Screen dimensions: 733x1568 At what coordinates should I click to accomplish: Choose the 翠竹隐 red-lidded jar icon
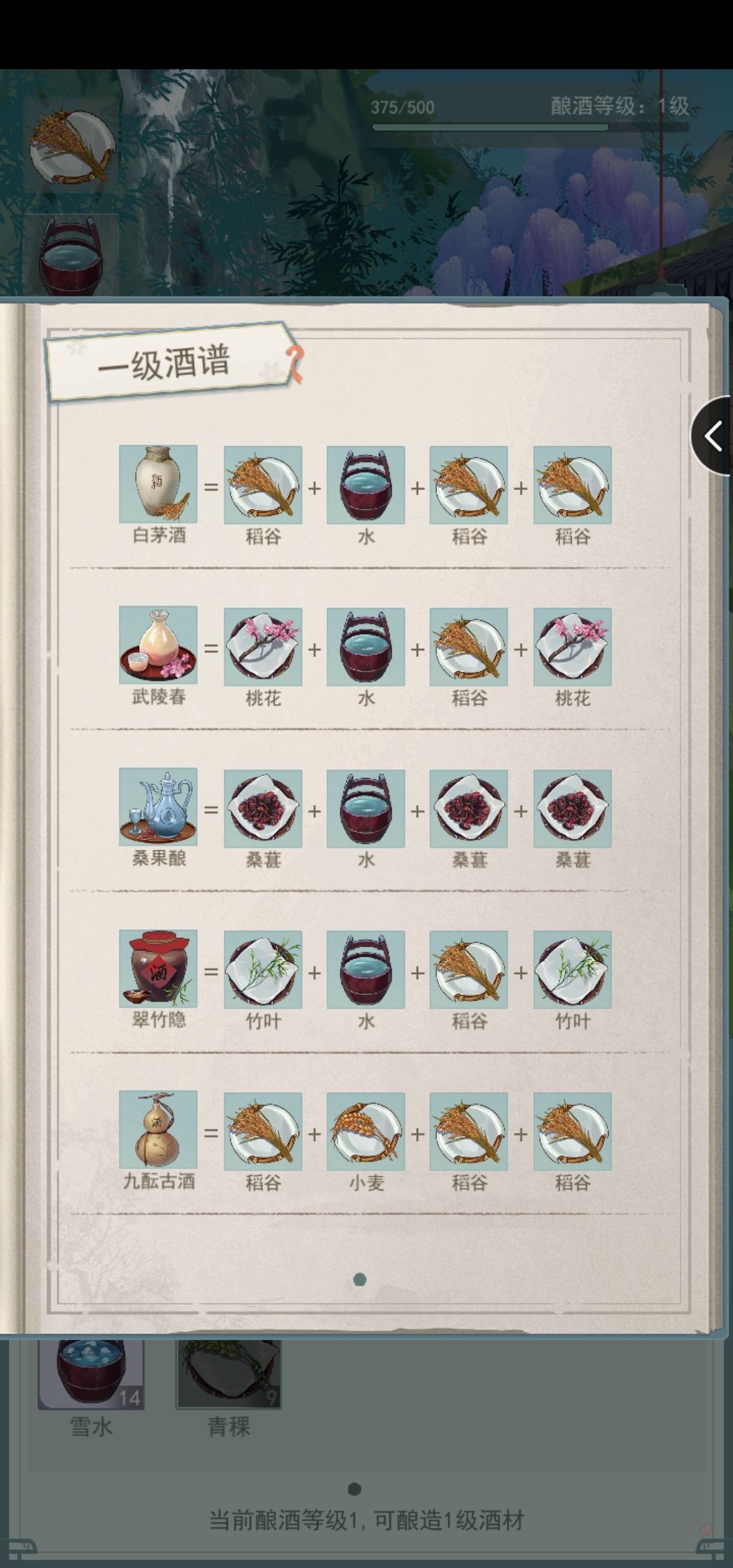[x=158, y=968]
